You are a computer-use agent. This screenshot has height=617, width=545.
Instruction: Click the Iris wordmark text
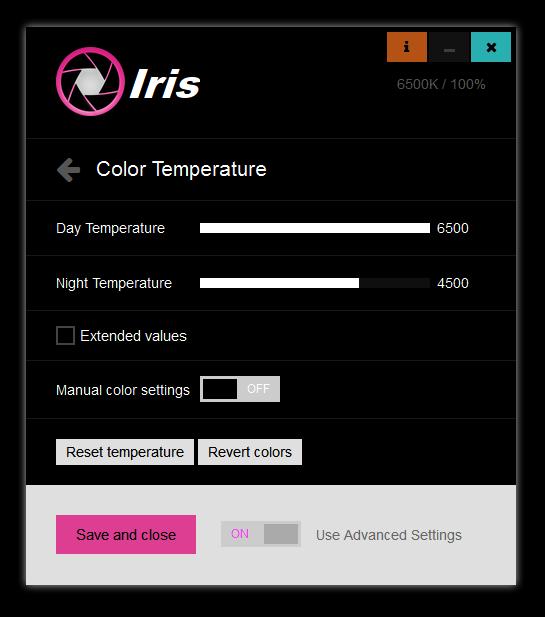(165, 84)
